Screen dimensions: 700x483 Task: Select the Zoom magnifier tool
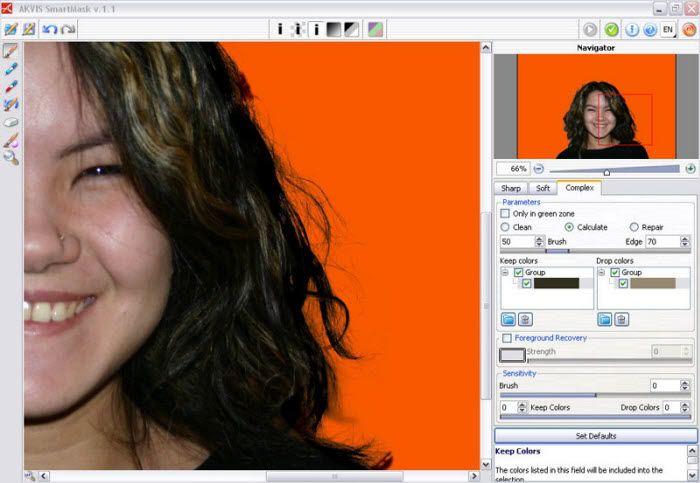tap(11, 157)
